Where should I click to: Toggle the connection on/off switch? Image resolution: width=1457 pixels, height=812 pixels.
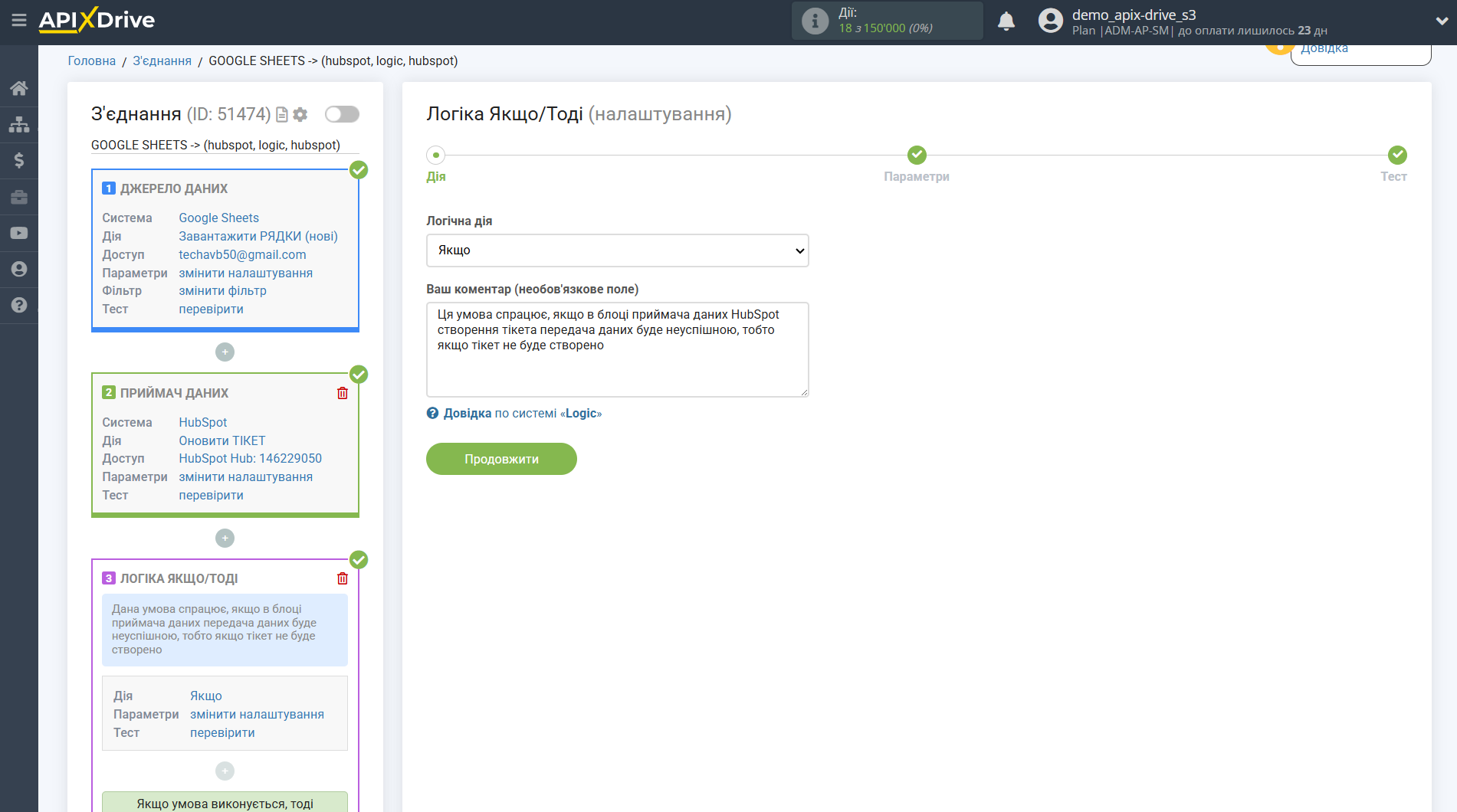(x=342, y=114)
